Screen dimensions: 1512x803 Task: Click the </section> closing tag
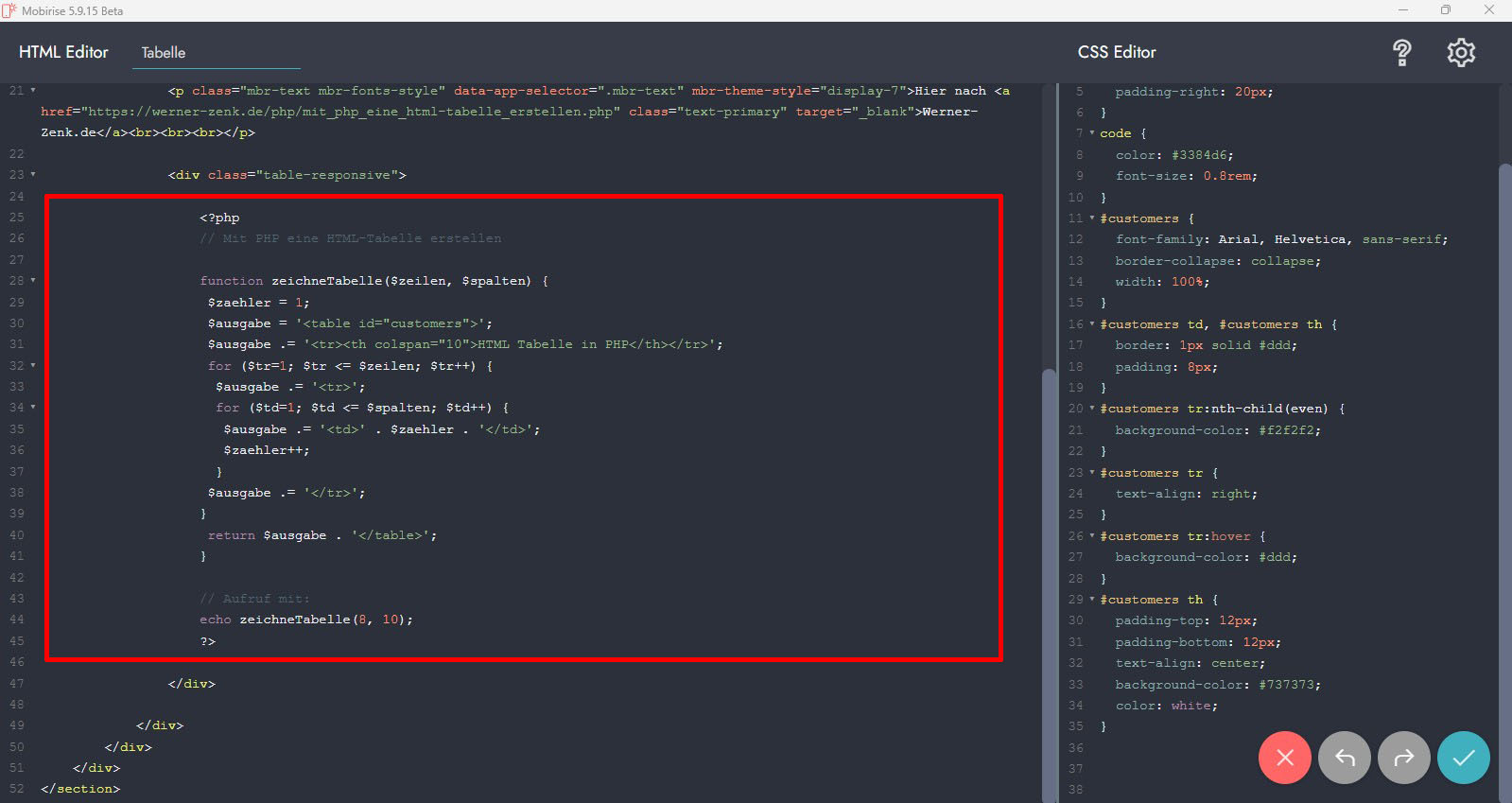pyautogui.click(x=80, y=789)
